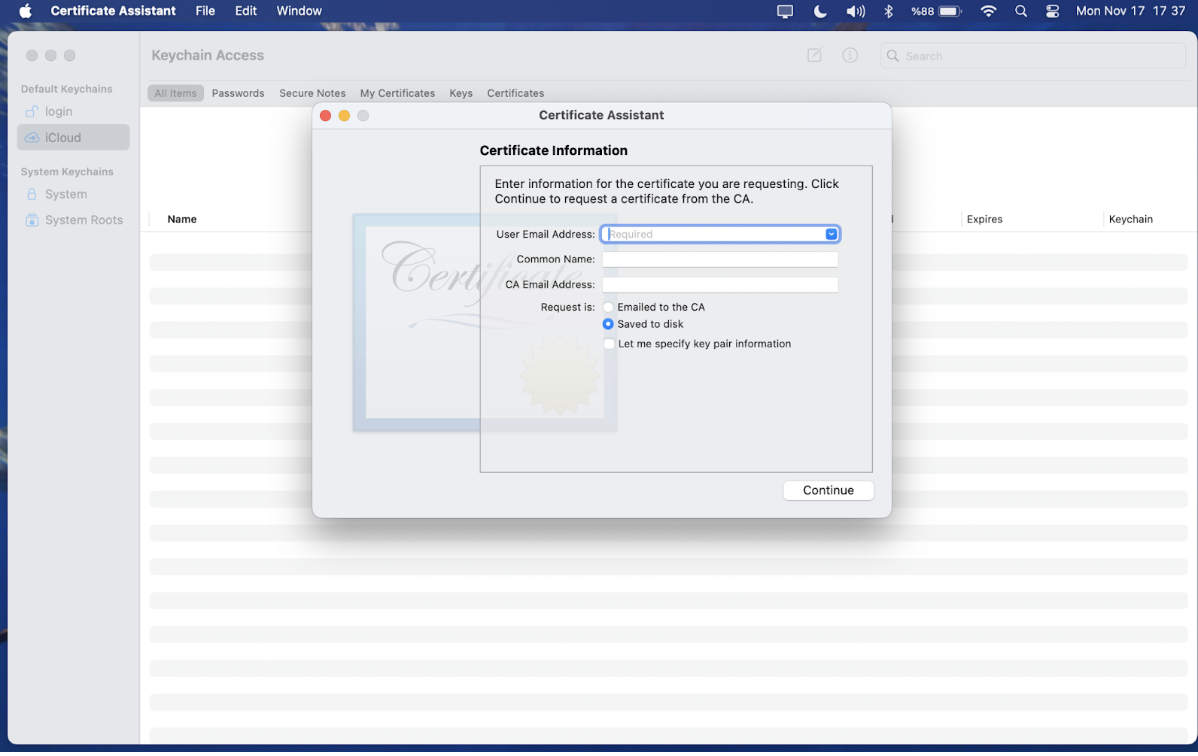Viewport: 1198px width, 756px height.
Task: Enable Let me specify key pair information
Action: 609,344
